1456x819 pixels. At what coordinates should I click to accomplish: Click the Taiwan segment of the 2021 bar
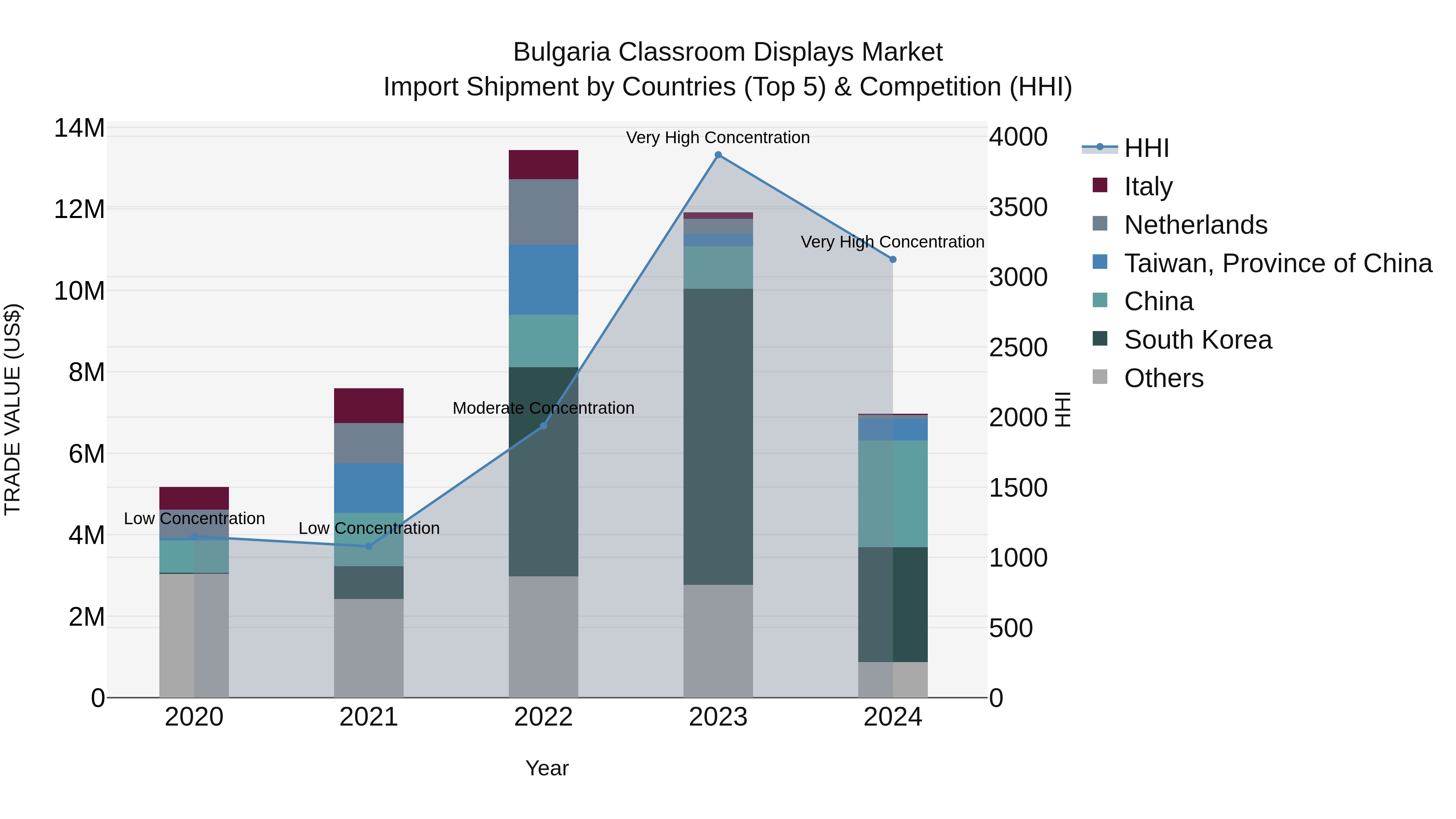tap(369, 488)
